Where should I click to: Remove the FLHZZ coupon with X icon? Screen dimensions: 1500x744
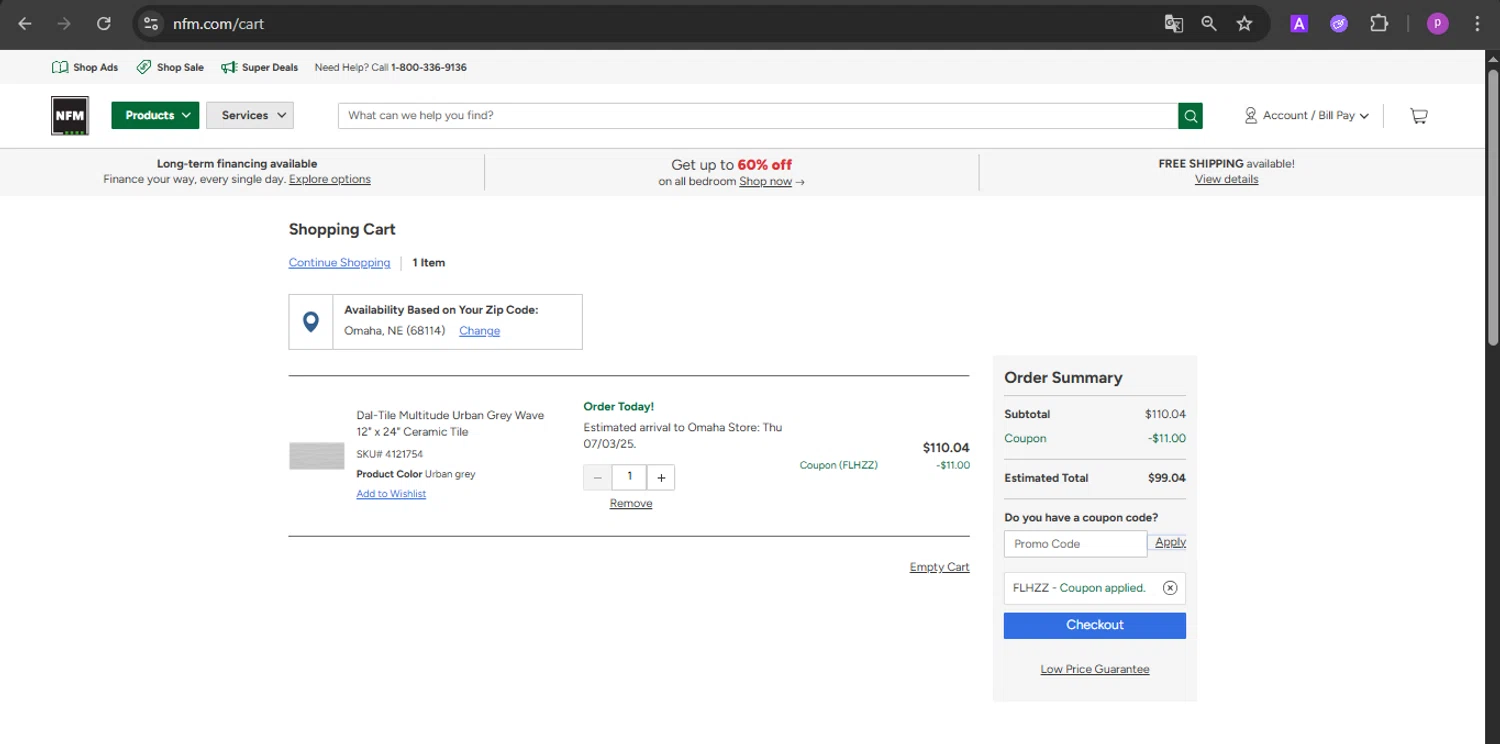pos(1170,588)
